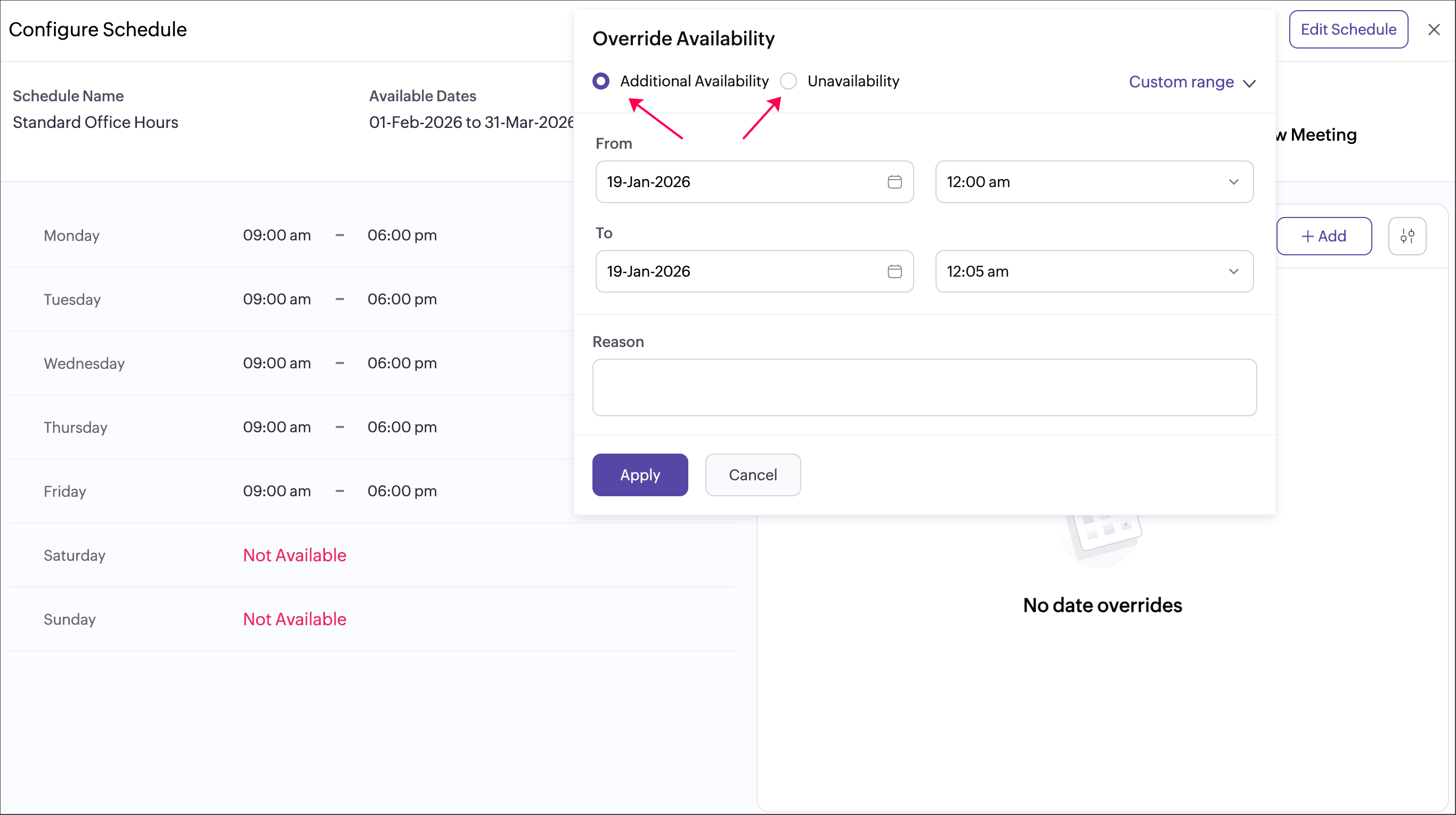1456x815 pixels.
Task: Click the Apply button
Action: (x=640, y=474)
